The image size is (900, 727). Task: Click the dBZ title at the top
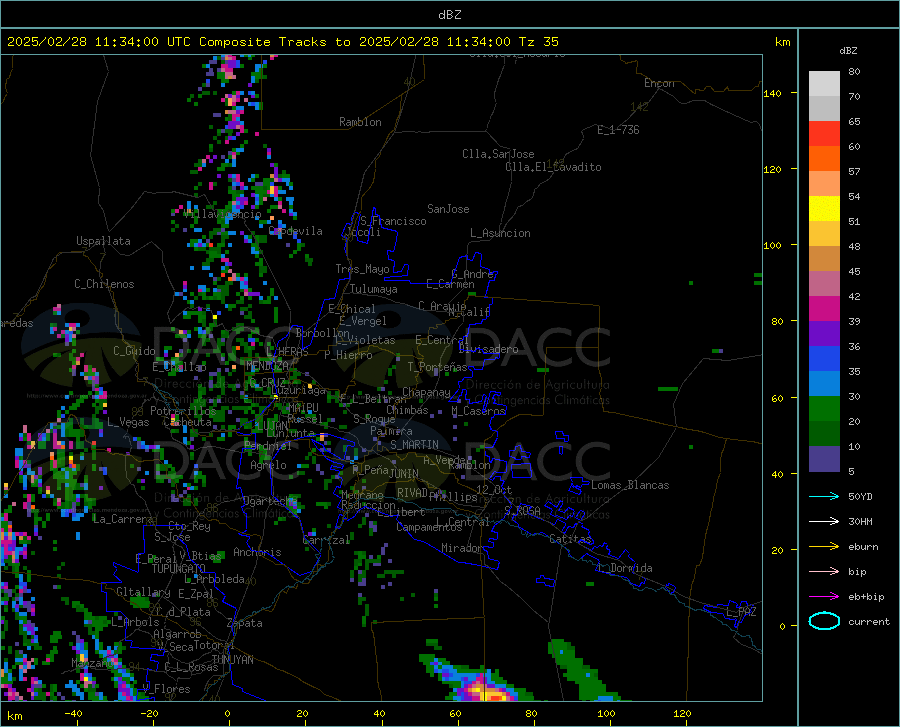(x=449, y=15)
